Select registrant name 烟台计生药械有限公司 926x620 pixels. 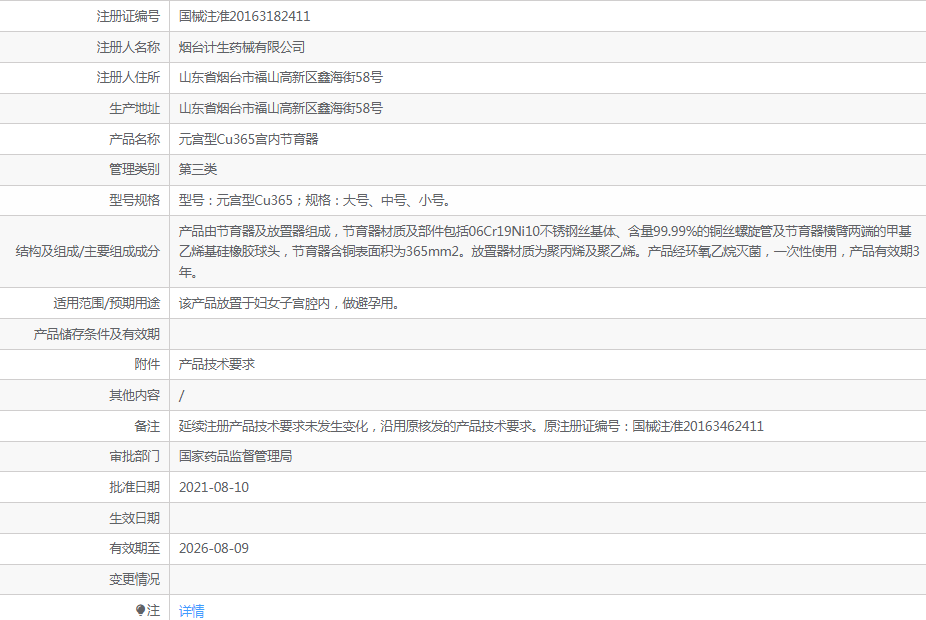242,47
